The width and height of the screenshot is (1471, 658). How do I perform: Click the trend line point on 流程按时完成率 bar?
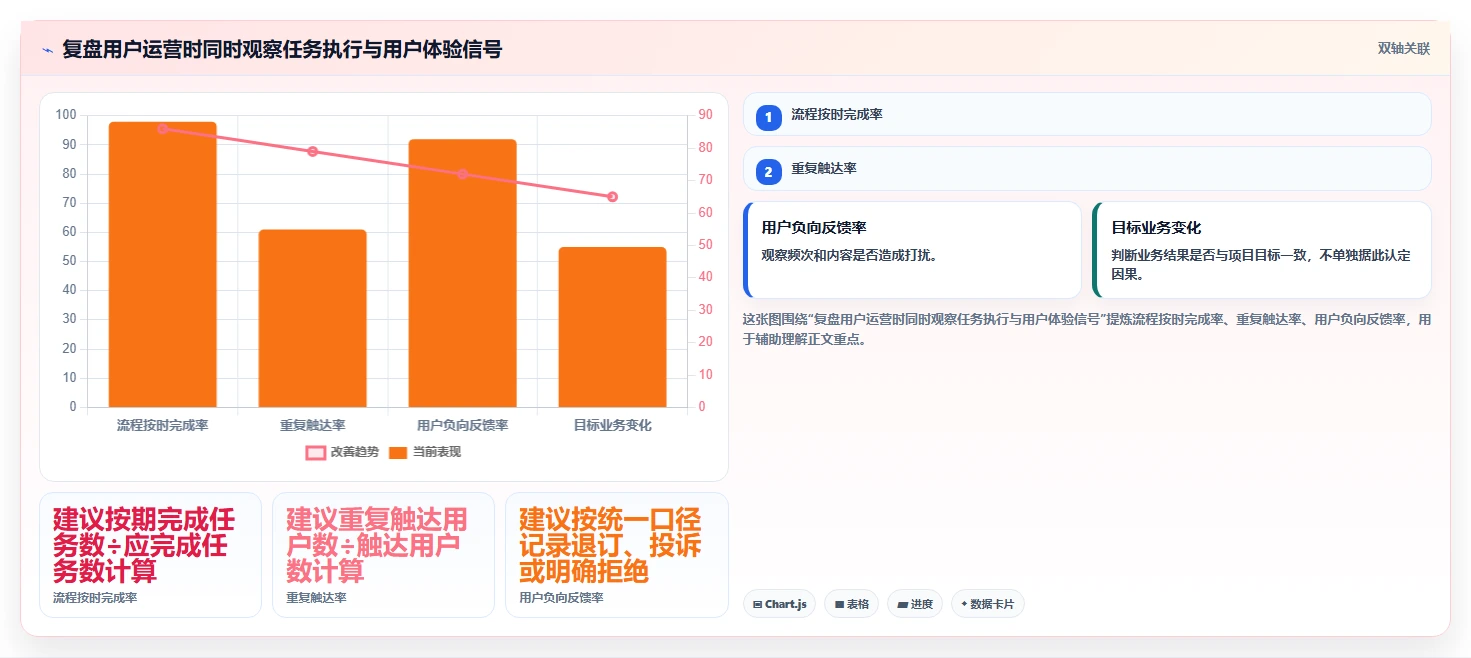point(163,128)
